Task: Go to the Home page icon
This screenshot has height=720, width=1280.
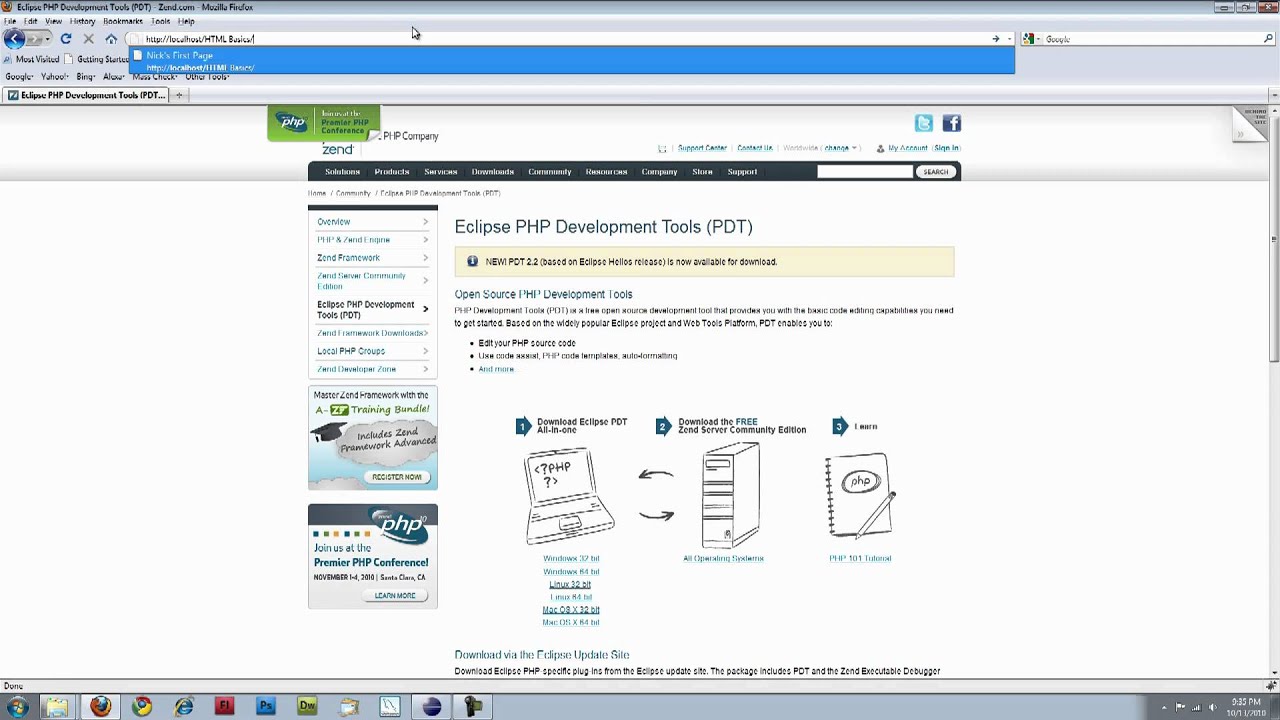Action: click(x=111, y=39)
